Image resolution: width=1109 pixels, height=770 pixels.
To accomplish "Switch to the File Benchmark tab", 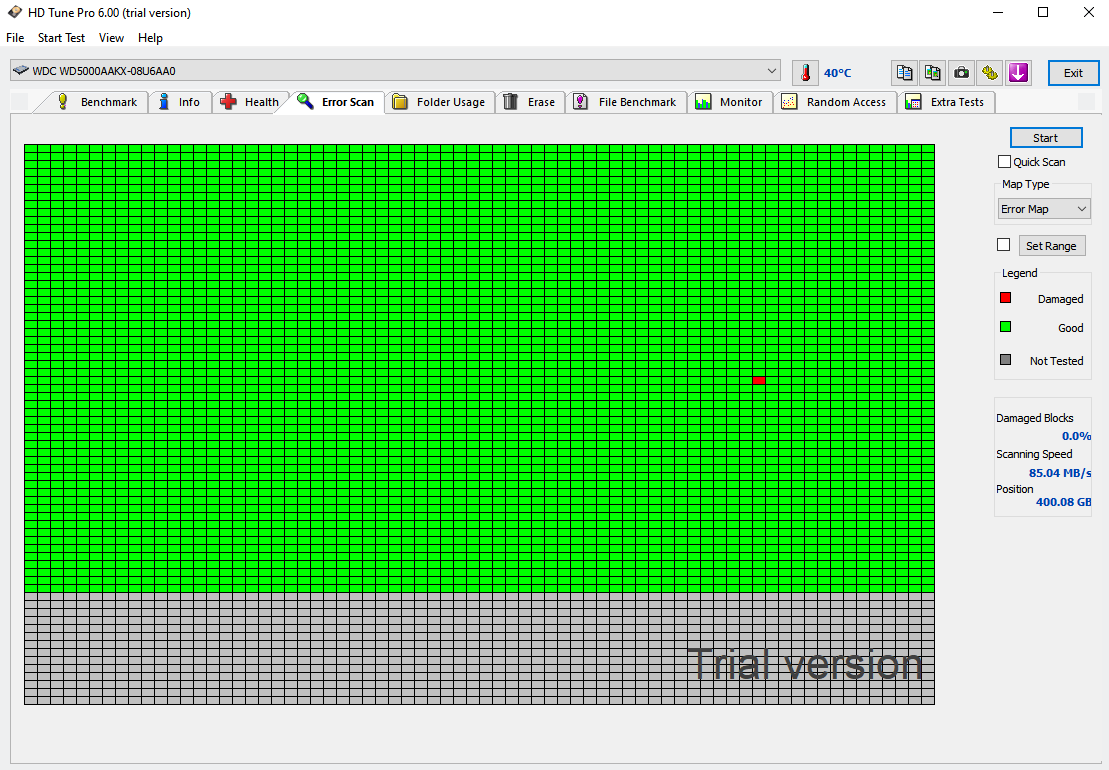I will pyautogui.click(x=625, y=102).
